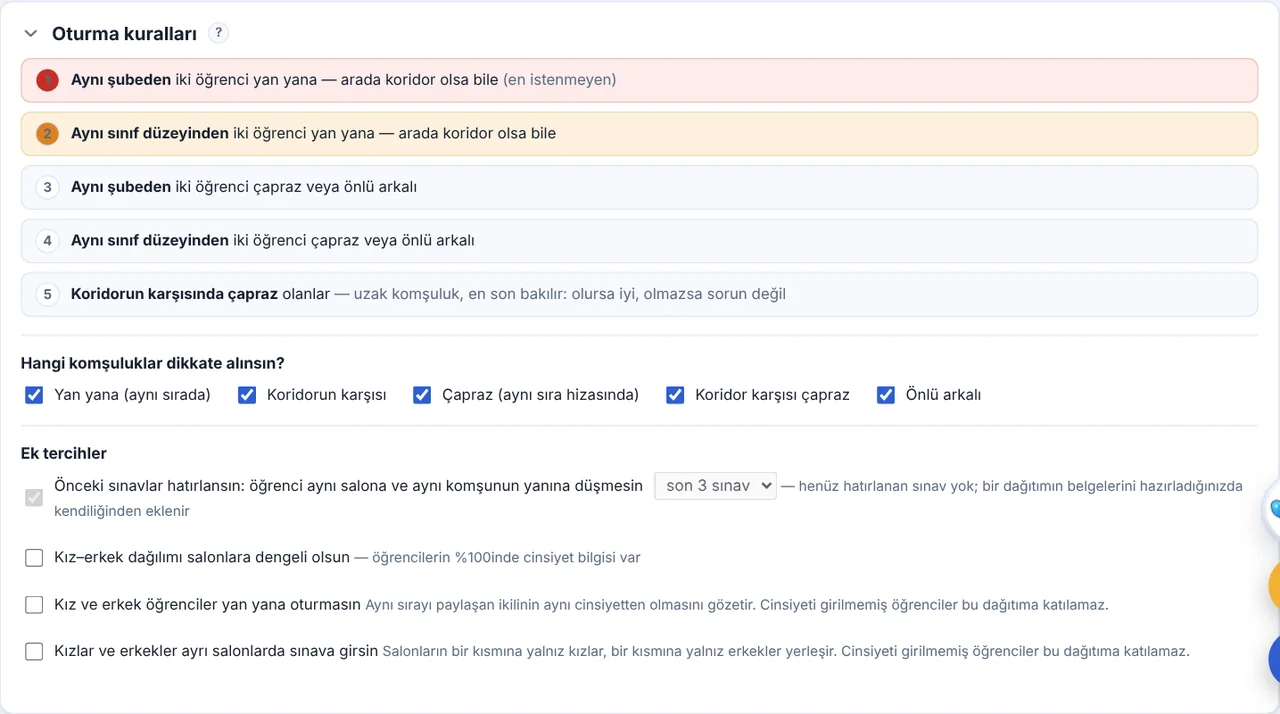
Task: Click the "Oturma kuralları" section title
Action: tap(124, 33)
